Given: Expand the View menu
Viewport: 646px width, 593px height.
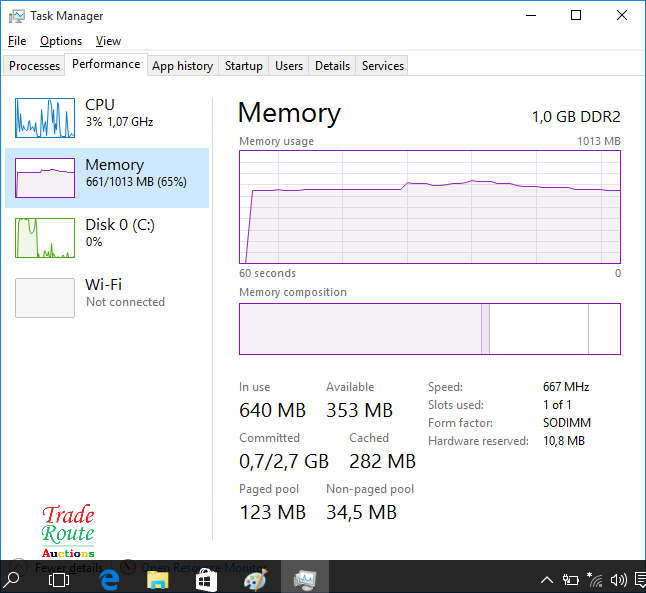Looking at the screenshot, I should point(108,41).
